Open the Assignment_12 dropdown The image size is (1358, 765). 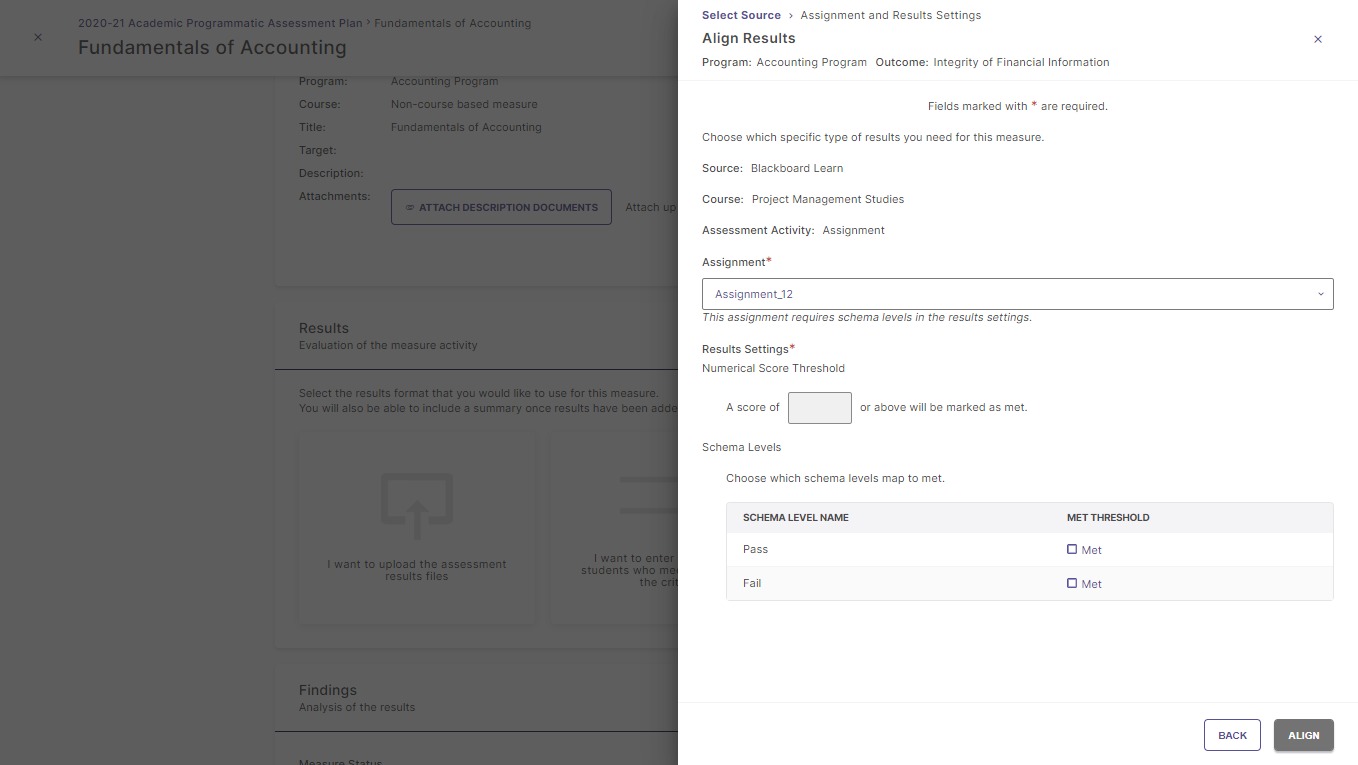pos(1017,294)
